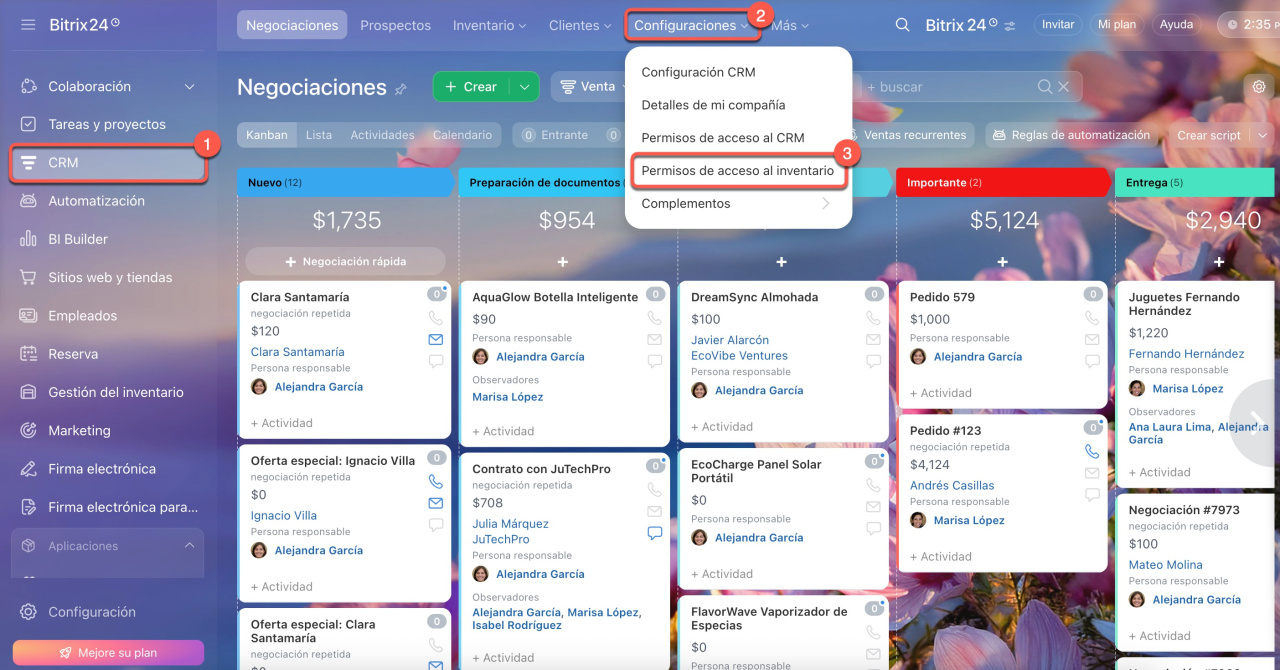Image resolution: width=1280 pixels, height=670 pixels.
Task: Click the Entrante counter filter
Action: [x=556, y=135]
